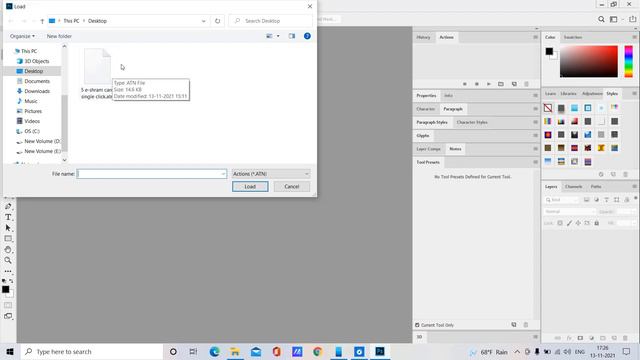This screenshot has height=360, width=640.
Task: Click the default colors icon in the toolbar
Action: [x=4, y=281]
